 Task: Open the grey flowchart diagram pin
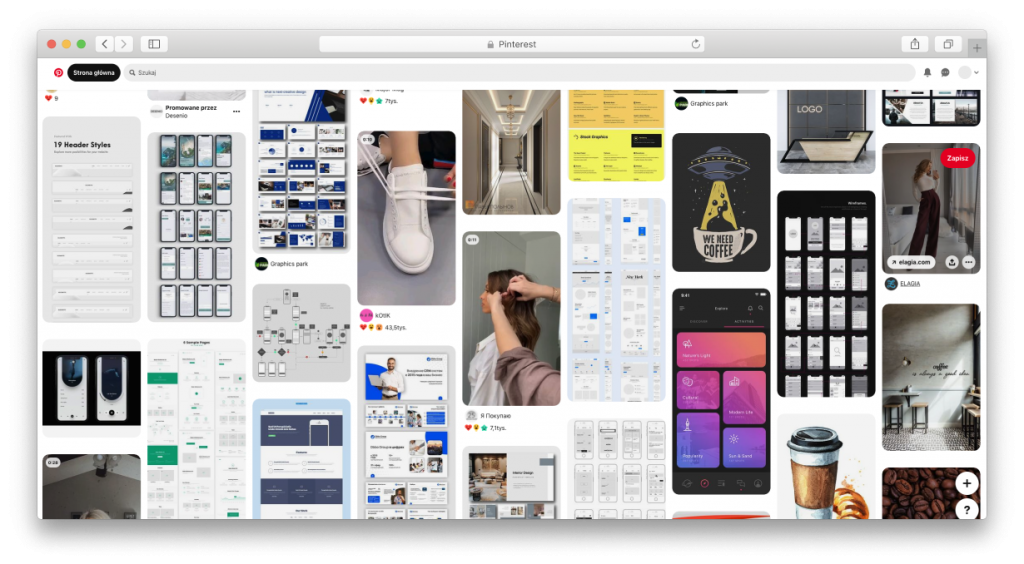coord(301,332)
